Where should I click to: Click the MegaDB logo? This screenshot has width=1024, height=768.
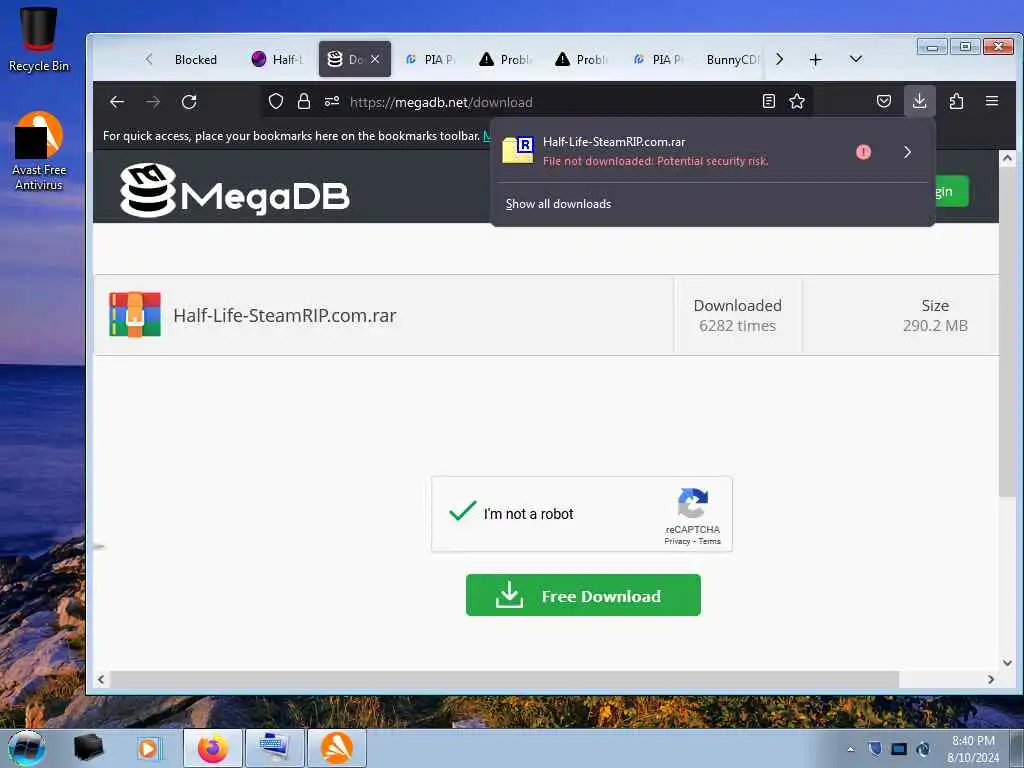[x=234, y=190]
